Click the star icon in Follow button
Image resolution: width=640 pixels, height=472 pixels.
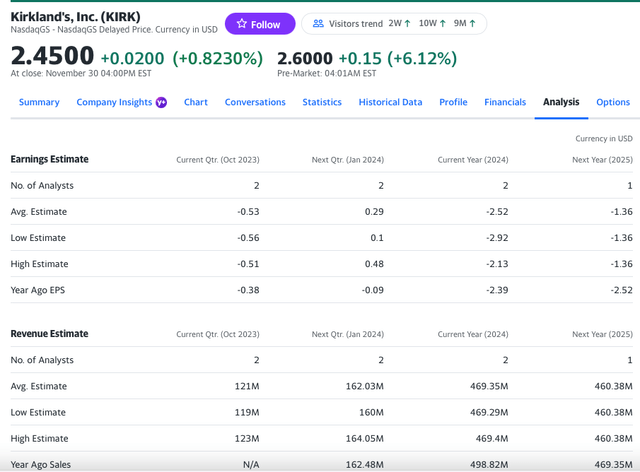(x=242, y=24)
